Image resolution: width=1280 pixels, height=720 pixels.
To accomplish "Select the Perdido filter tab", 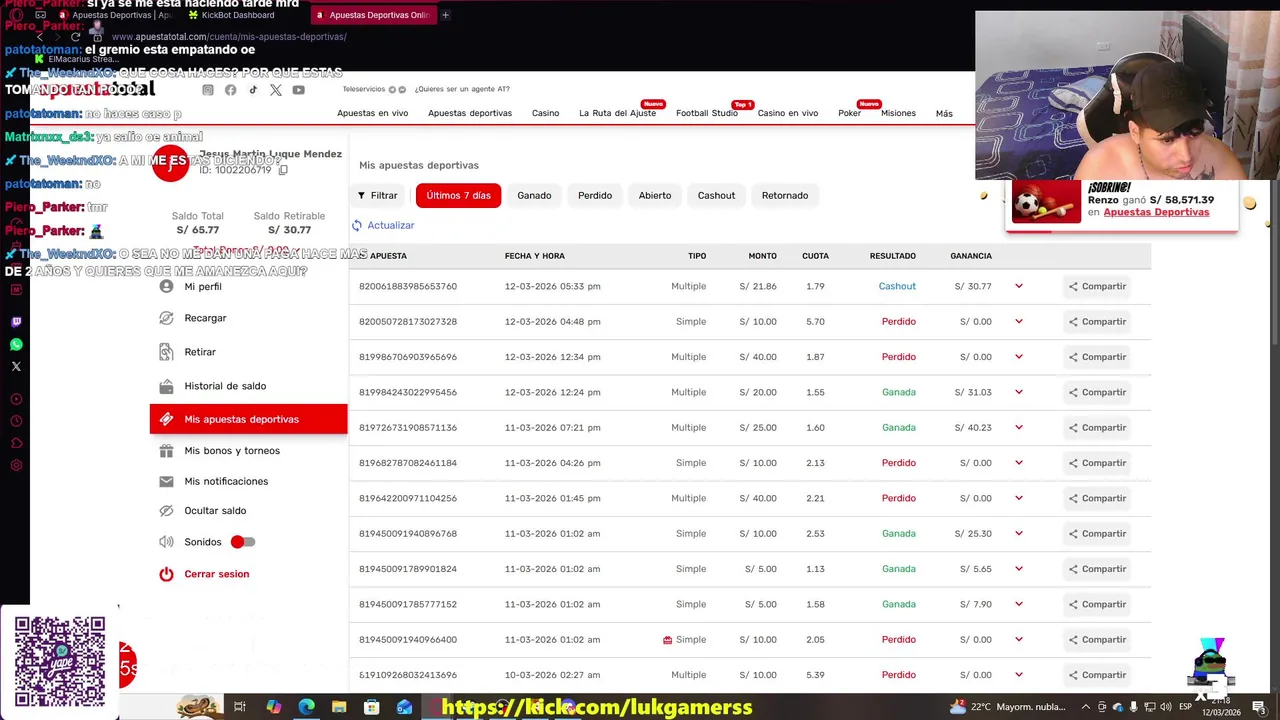I will (595, 195).
